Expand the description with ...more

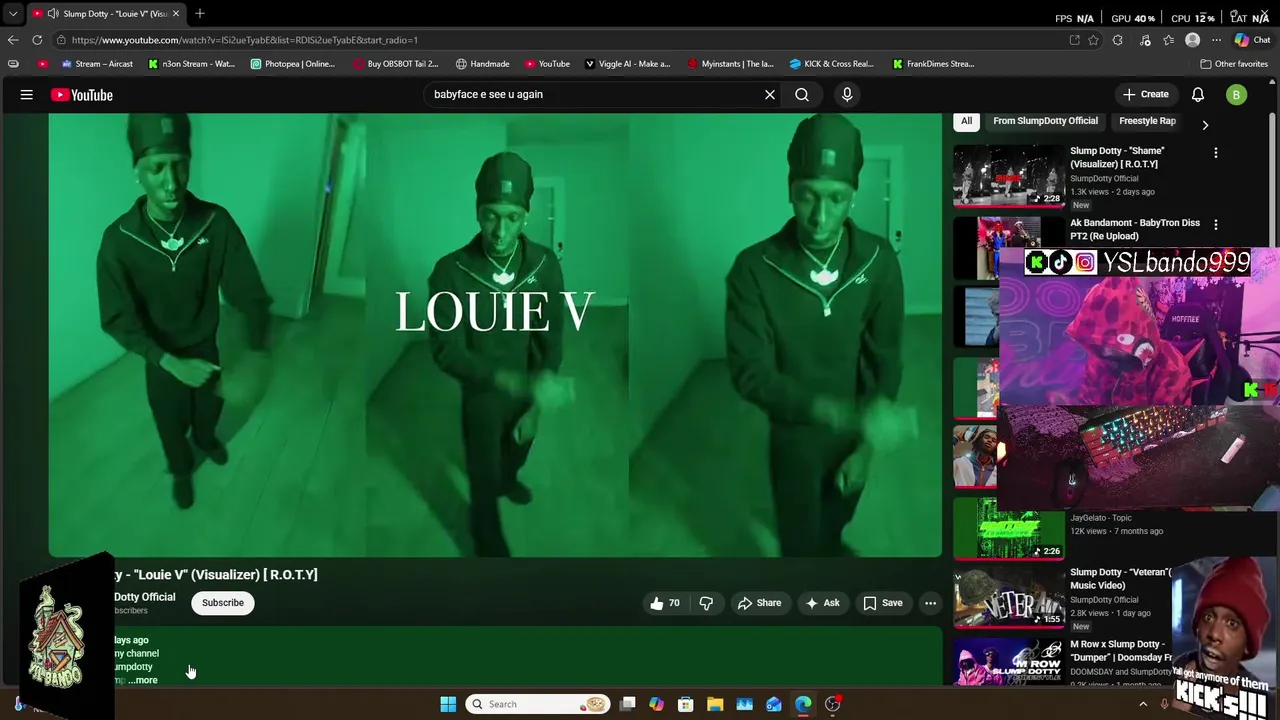click(x=143, y=680)
